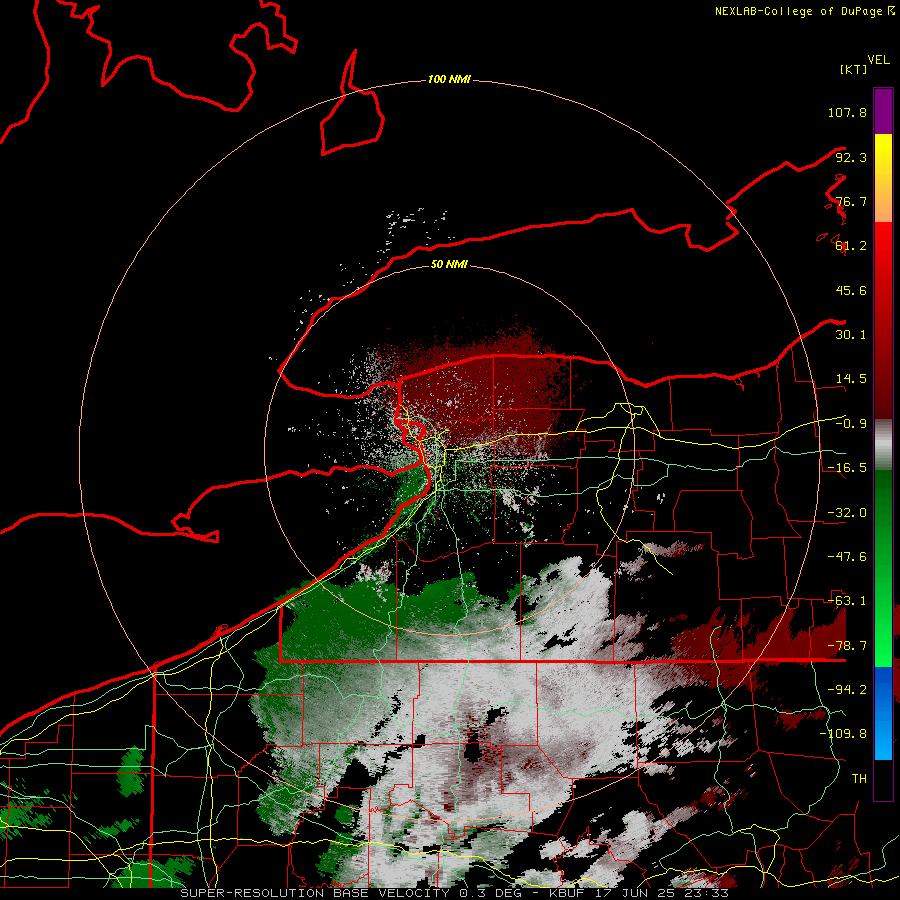Pick the purple band on velocity color bar
The width and height of the screenshot is (900, 900).
883,111
